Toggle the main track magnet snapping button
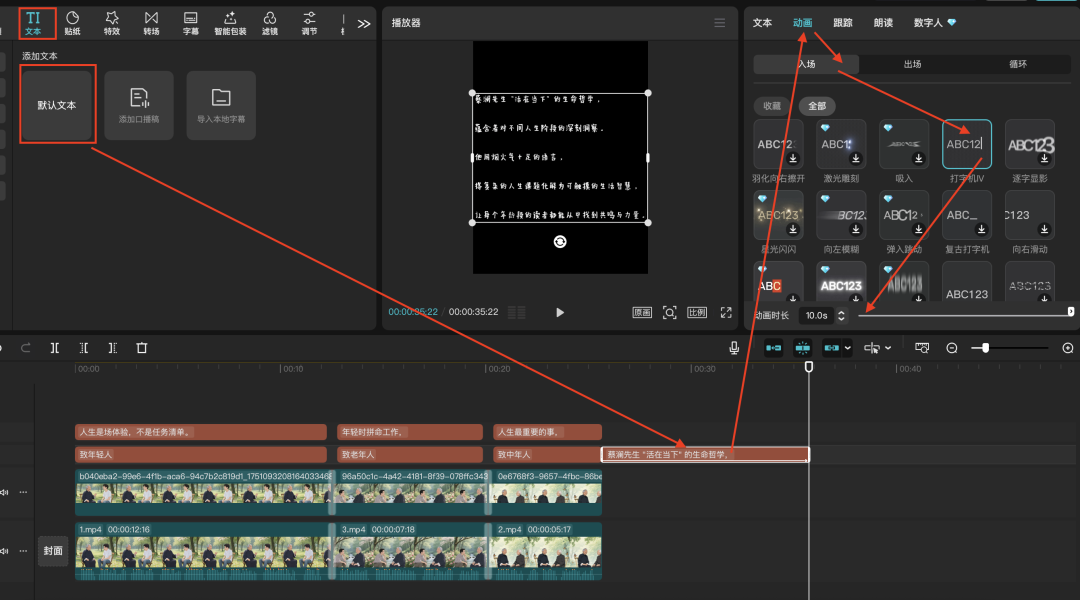1080x600 pixels. click(x=773, y=347)
